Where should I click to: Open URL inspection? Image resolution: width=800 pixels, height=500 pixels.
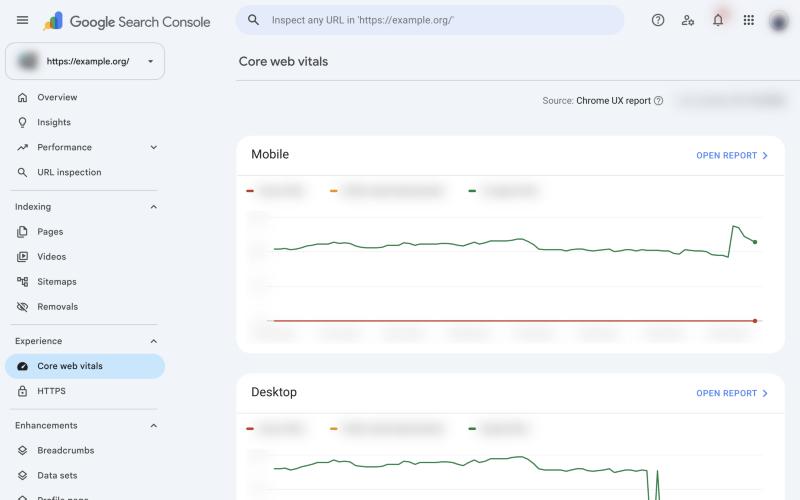[x=85, y=172]
